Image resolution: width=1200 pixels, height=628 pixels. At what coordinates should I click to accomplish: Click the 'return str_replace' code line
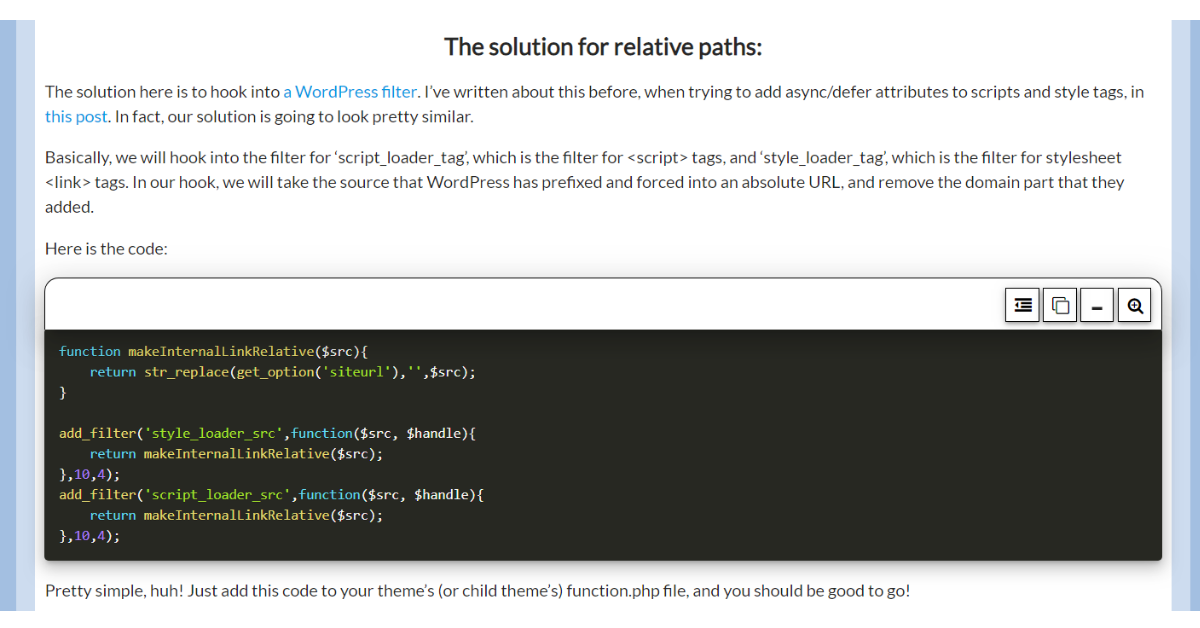[x=282, y=372]
